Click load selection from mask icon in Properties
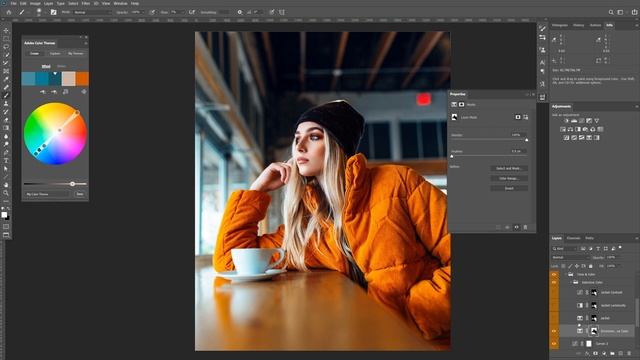Image resolution: width=640 pixels, height=360 pixels. pos(498,227)
